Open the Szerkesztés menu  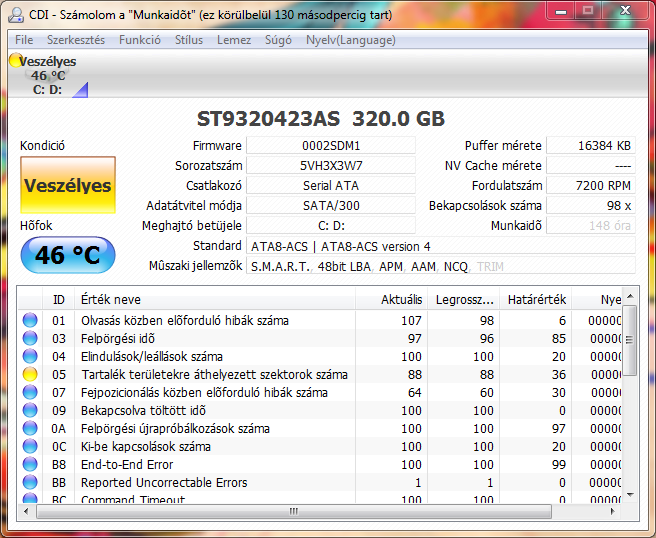point(76,40)
